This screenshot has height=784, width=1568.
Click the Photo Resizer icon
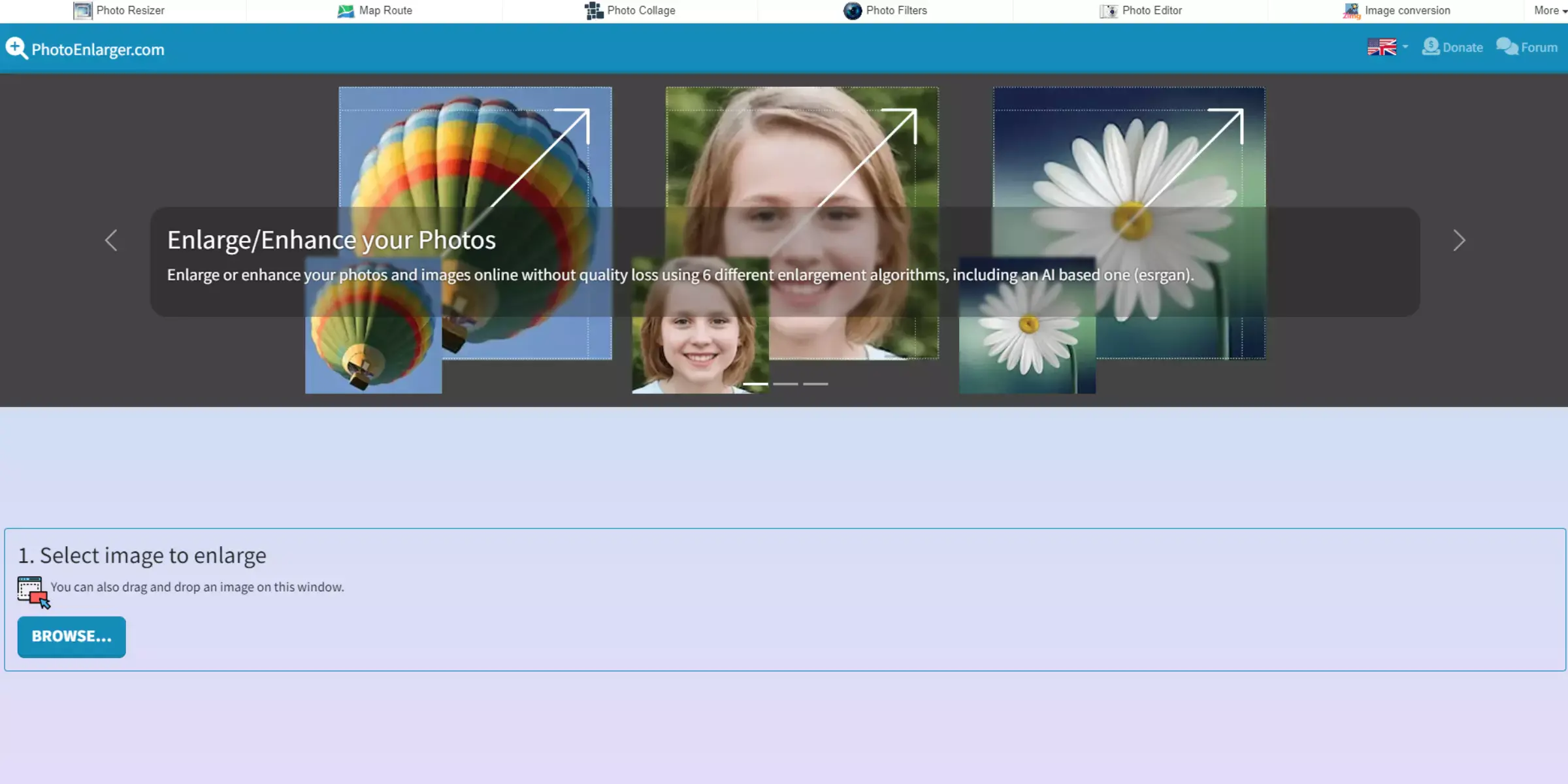pos(82,10)
